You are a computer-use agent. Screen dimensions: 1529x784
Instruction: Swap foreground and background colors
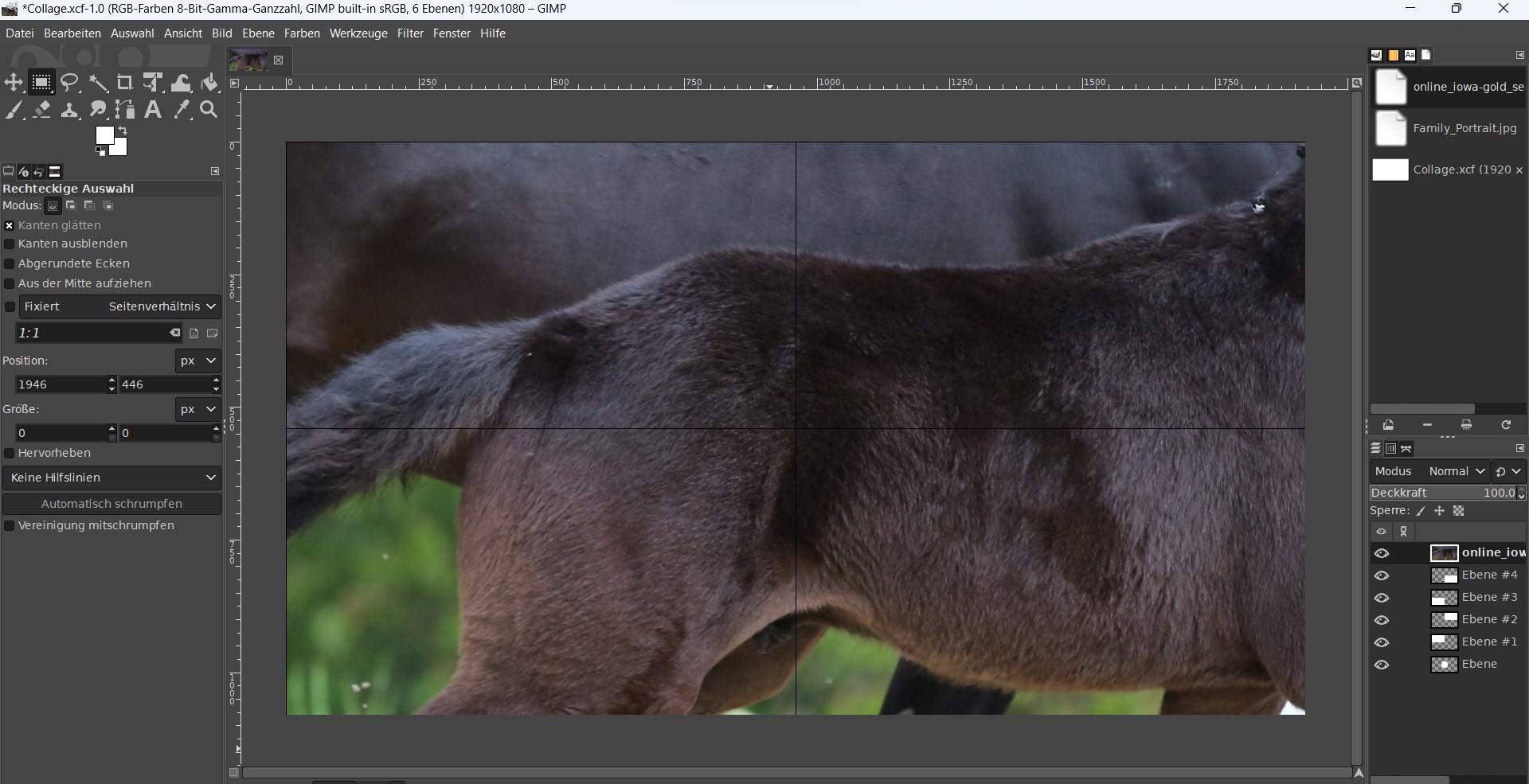(x=123, y=130)
